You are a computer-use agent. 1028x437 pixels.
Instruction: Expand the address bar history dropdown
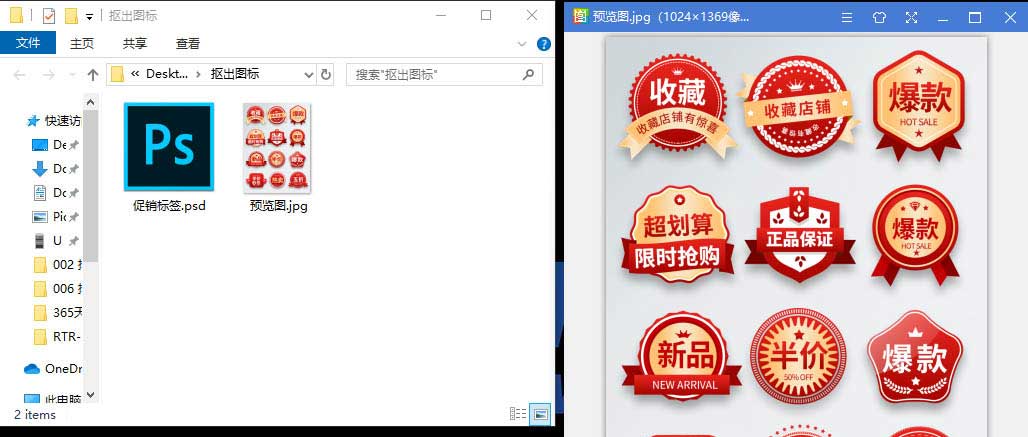(309, 75)
